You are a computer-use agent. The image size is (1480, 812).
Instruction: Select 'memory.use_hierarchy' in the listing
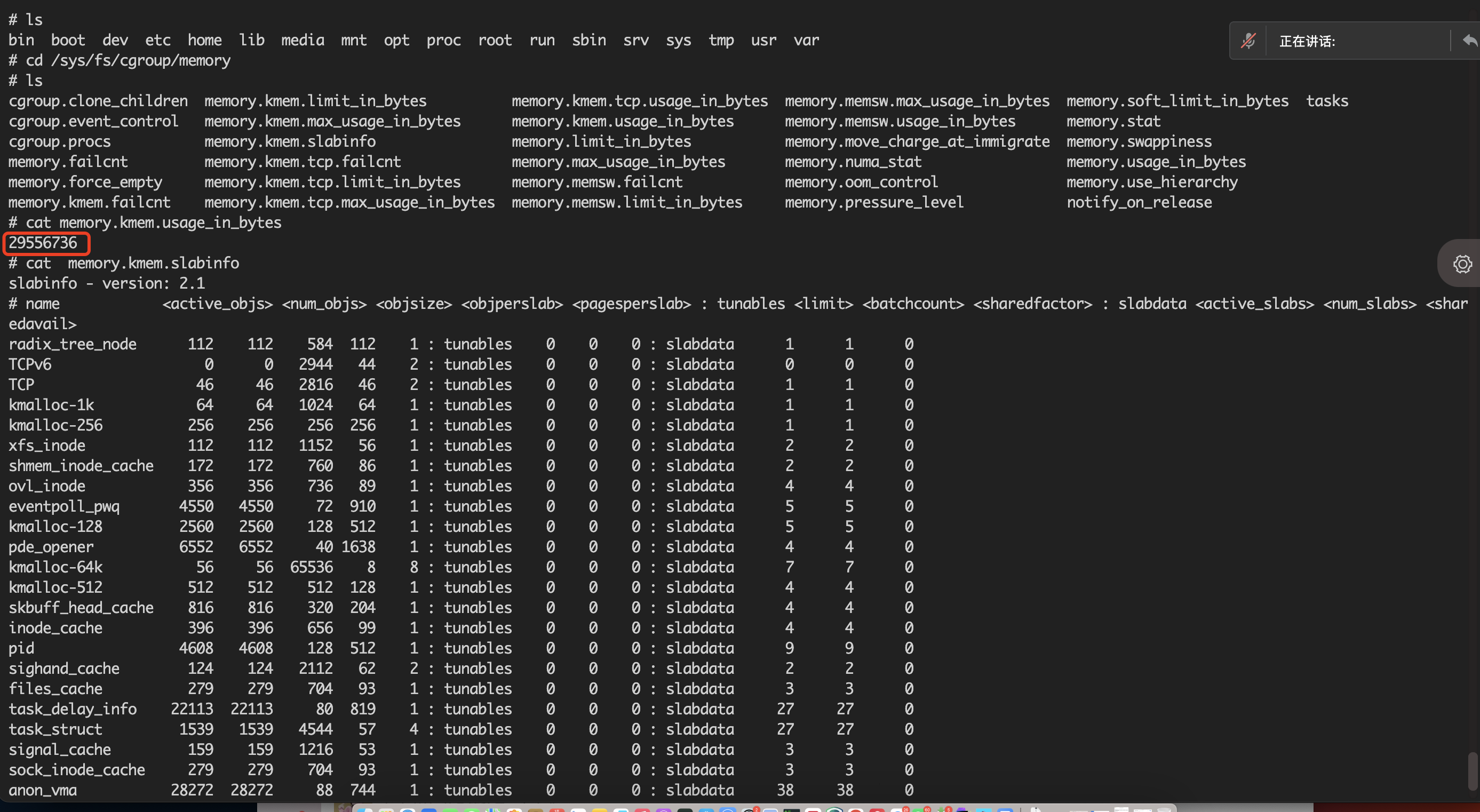click(1152, 182)
